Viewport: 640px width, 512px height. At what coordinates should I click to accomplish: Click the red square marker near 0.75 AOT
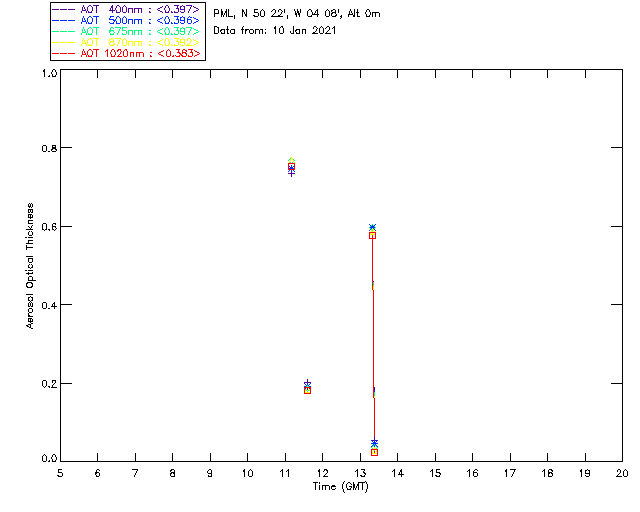click(291, 167)
